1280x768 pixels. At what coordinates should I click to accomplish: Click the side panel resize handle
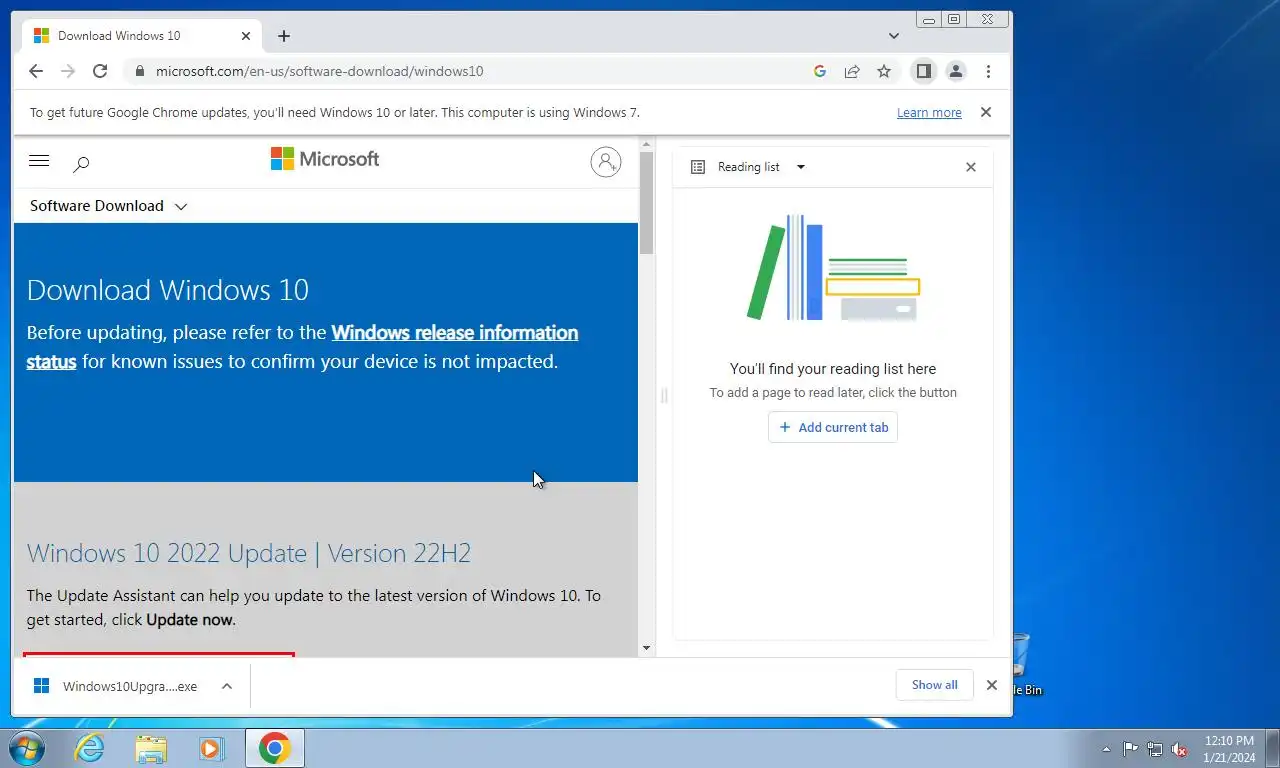click(x=664, y=396)
